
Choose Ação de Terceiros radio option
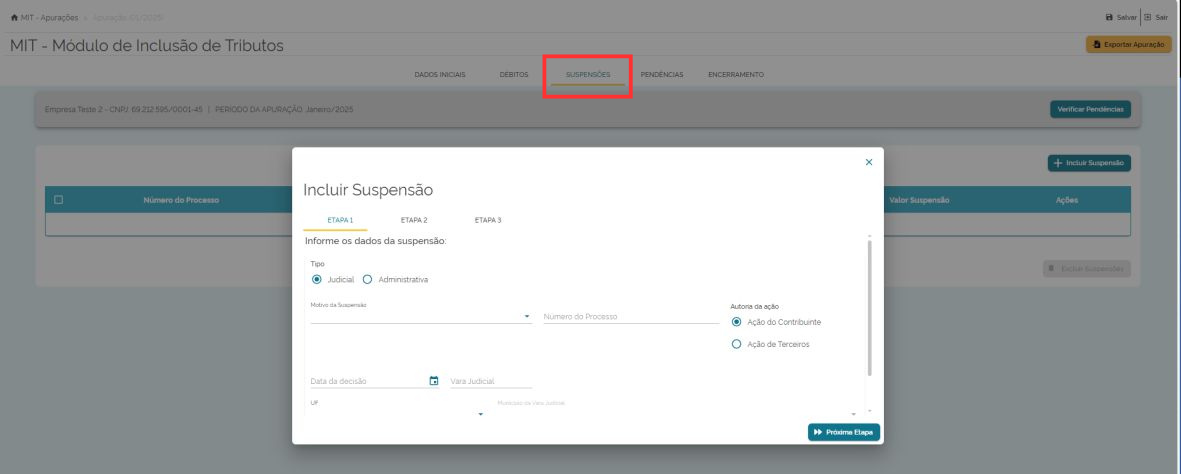point(737,344)
